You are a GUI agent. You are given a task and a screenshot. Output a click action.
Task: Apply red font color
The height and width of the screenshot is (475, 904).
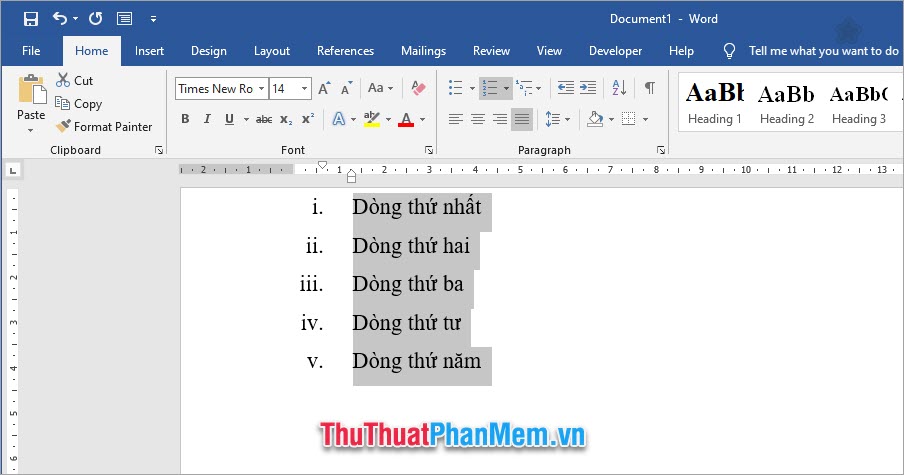(x=406, y=119)
